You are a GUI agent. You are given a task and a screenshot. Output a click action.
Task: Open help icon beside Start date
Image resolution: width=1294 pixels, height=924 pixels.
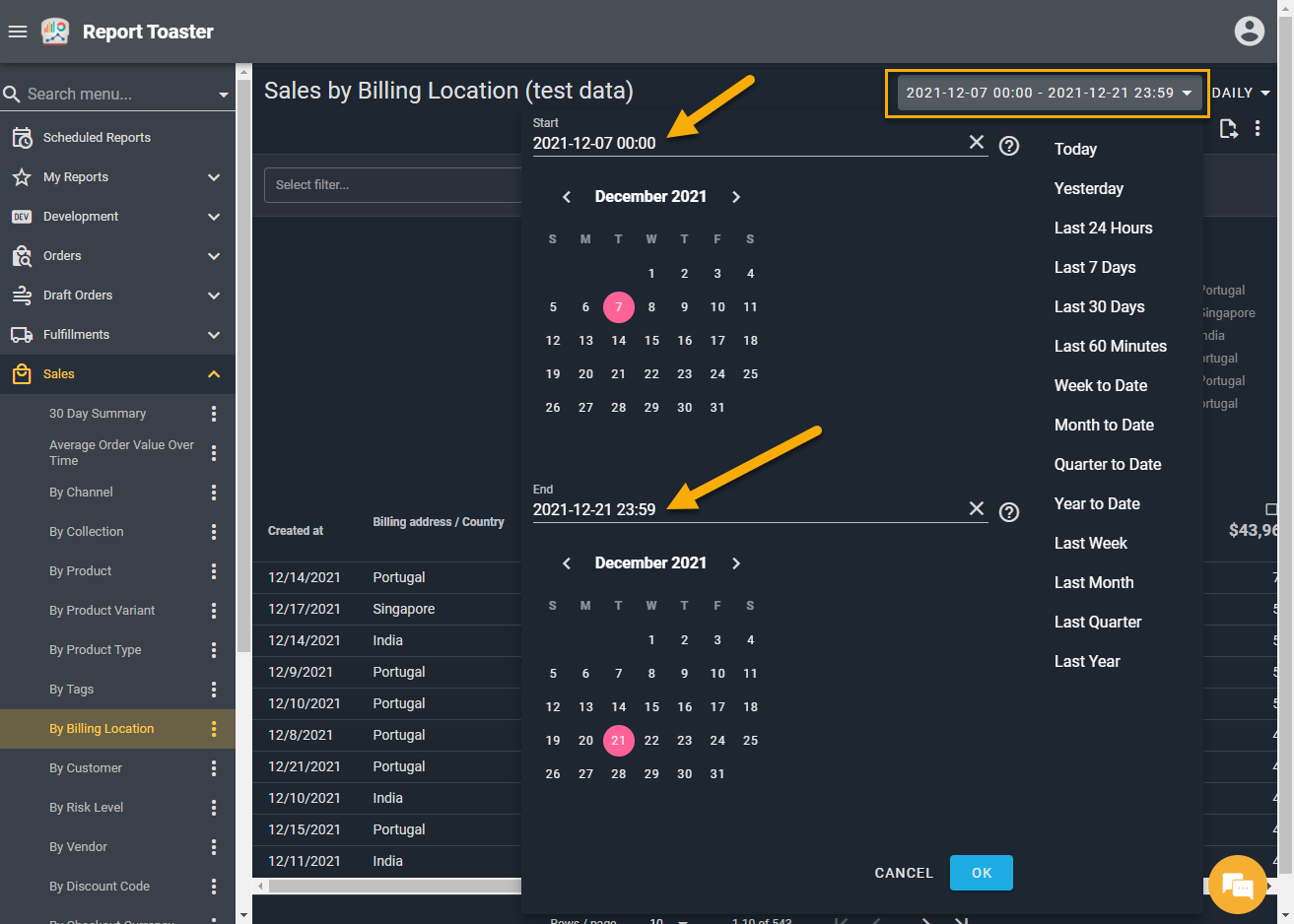(x=1009, y=146)
